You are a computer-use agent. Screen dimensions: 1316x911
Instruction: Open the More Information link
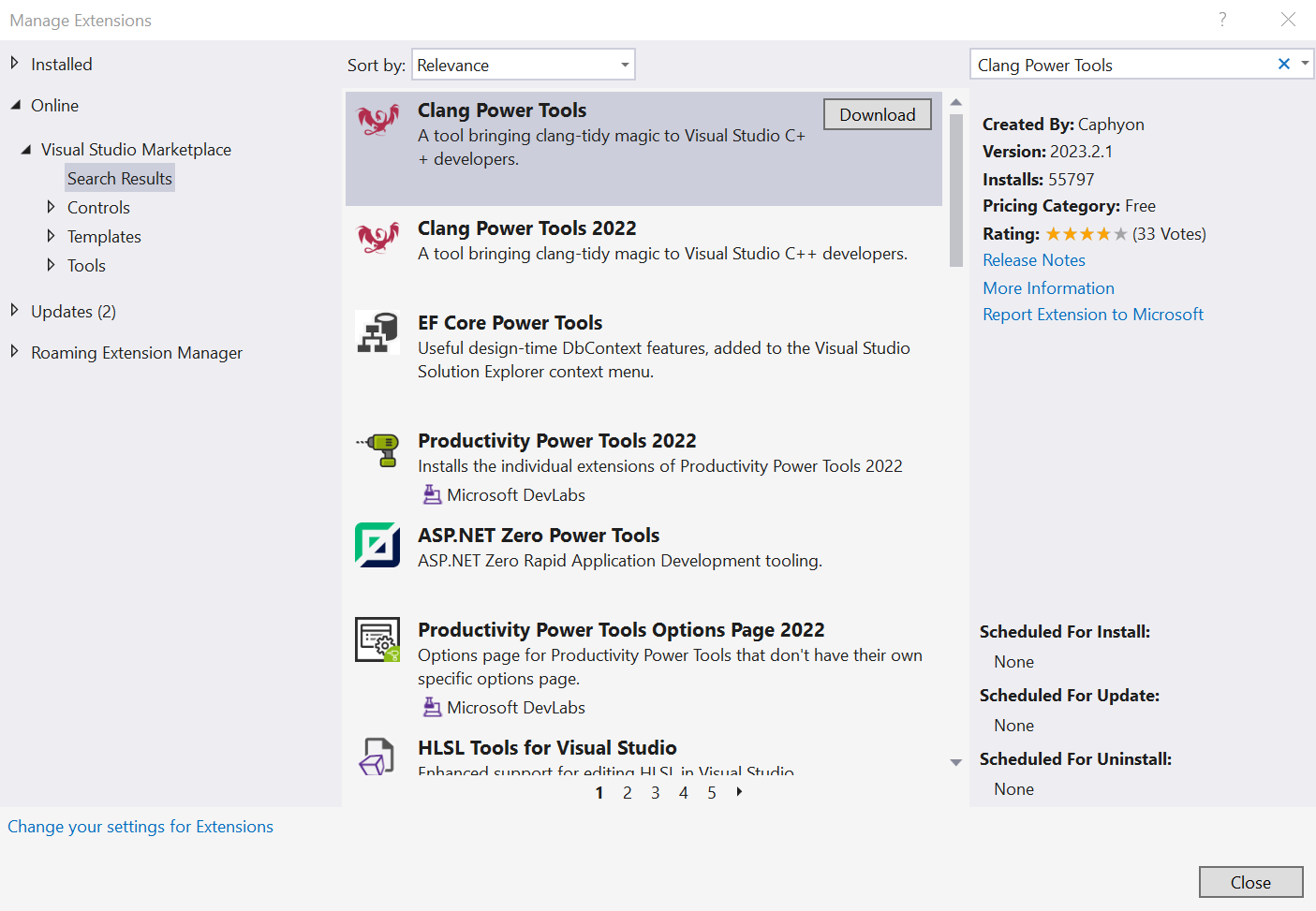point(1048,288)
